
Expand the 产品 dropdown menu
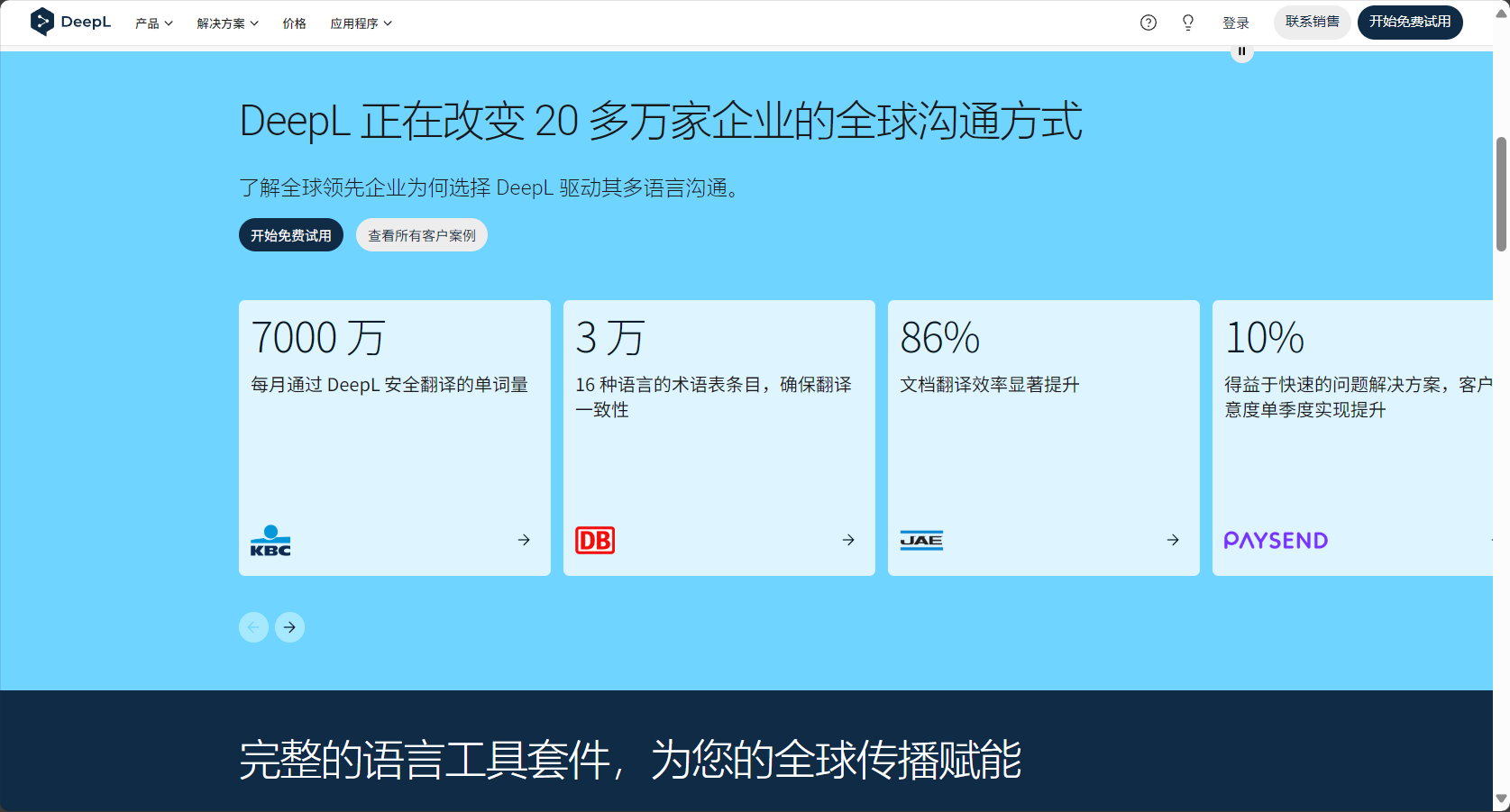153,23
